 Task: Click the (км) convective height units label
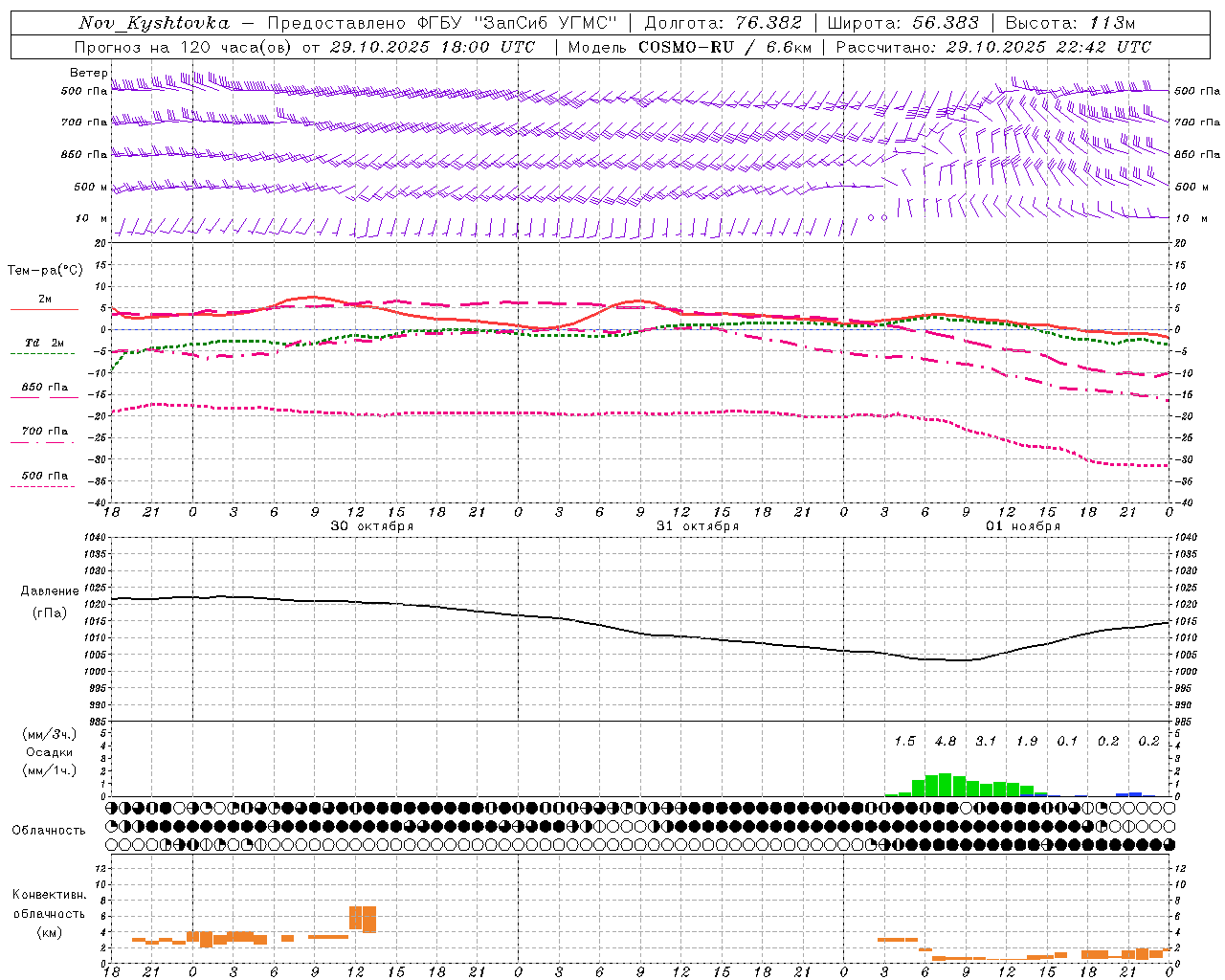[x=50, y=932]
